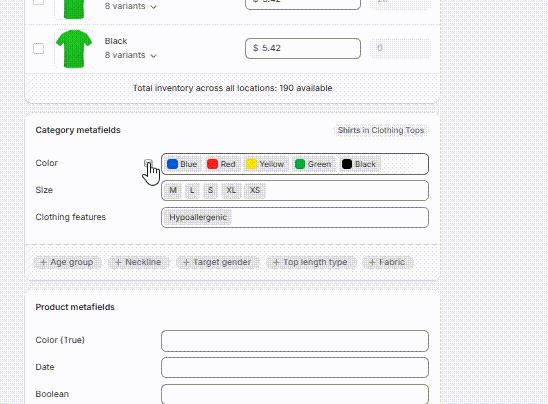Select the Red color chip
The width and height of the screenshot is (548, 404).
(221, 164)
